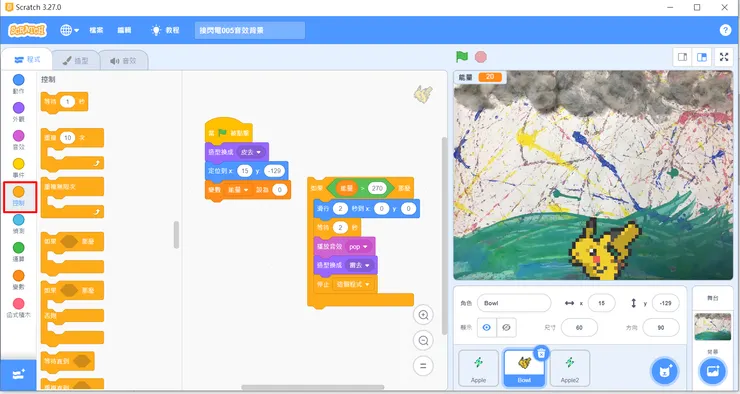The image size is (740, 394).
Task: Click the sprite direction field 90
Action: (661, 327)
